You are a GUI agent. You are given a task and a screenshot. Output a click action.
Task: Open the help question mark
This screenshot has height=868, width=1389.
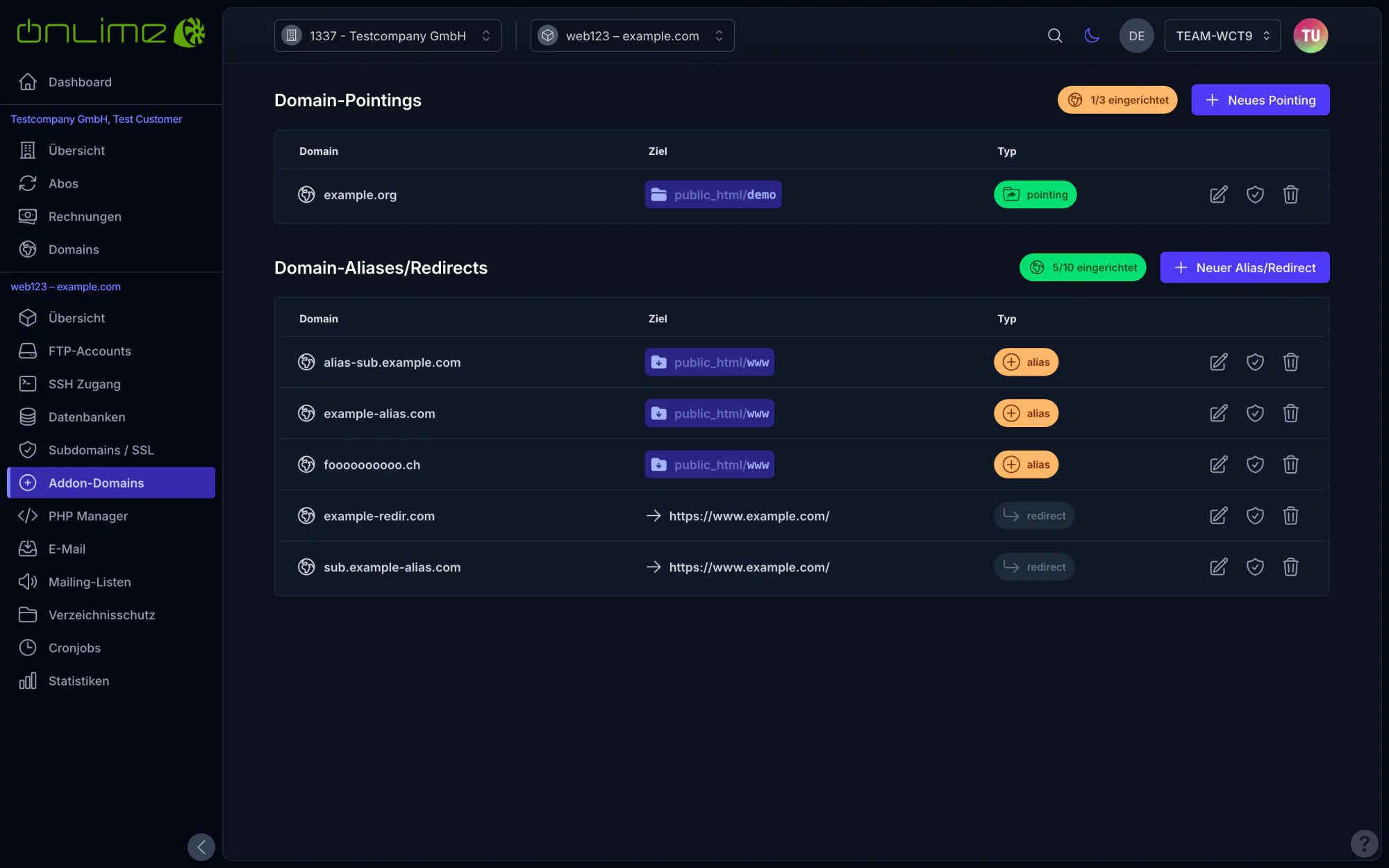1364,844
